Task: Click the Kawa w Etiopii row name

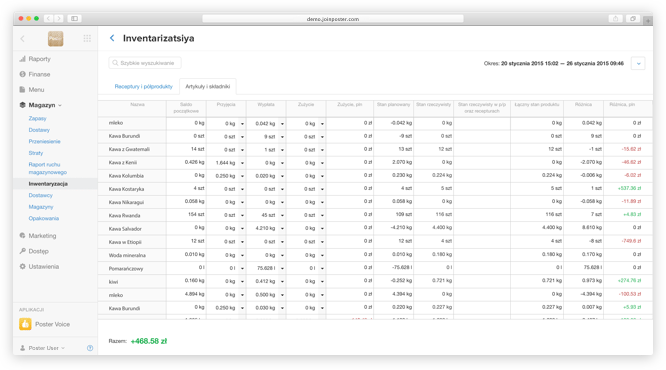Action: (x=125, y=242)
